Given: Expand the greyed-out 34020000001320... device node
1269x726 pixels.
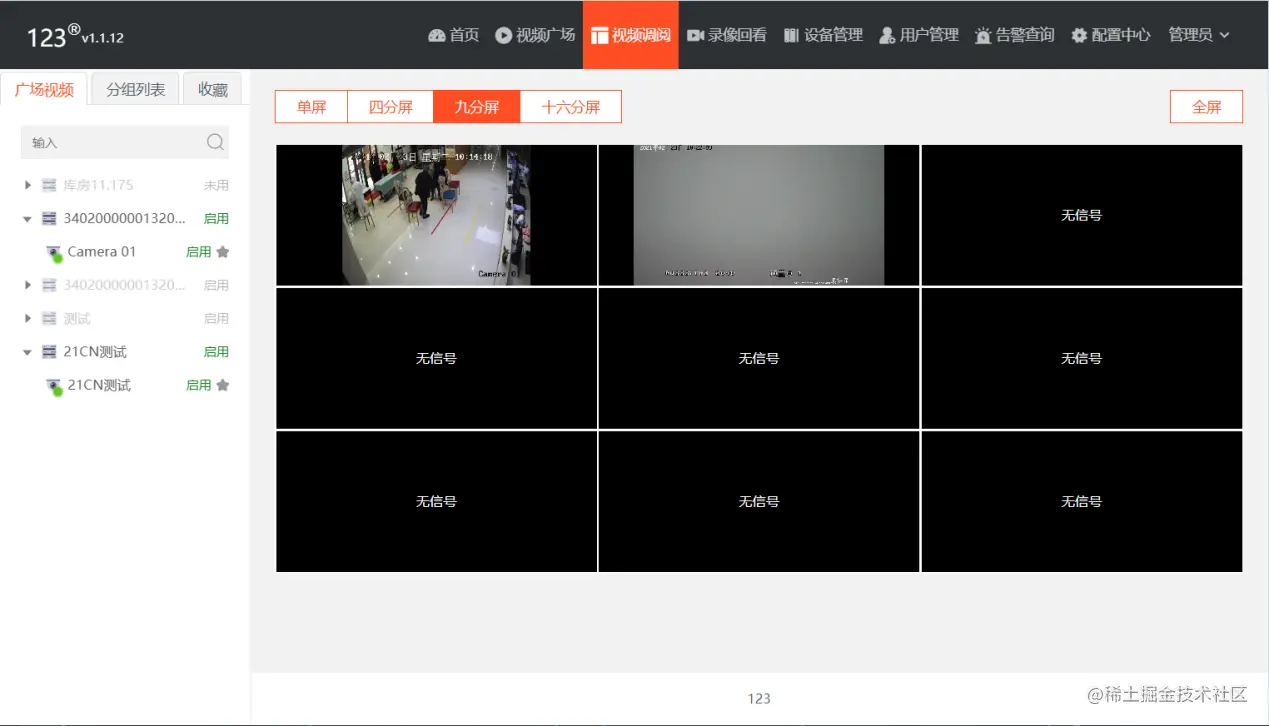Looking at the screenshot, I should [x=27, y=285].
